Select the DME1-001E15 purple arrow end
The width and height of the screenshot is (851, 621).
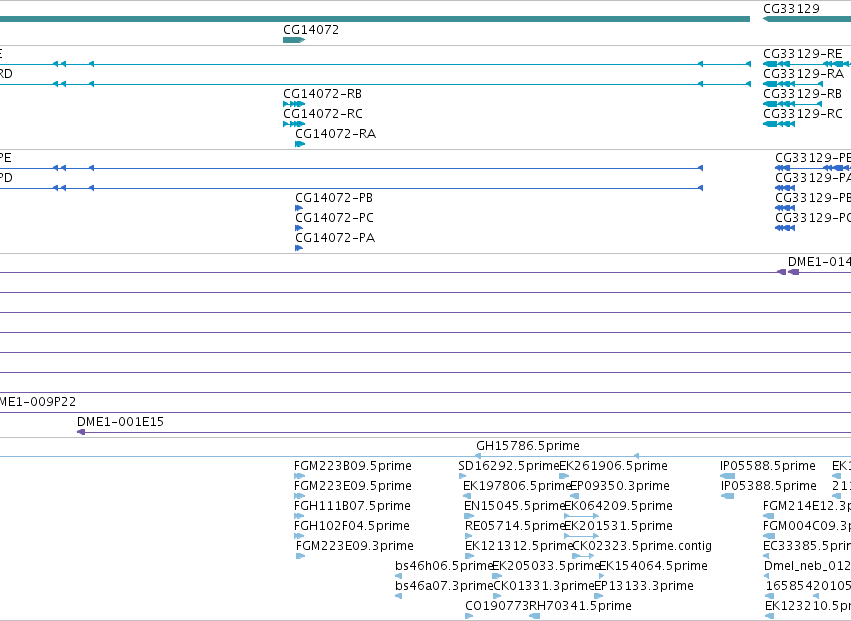pos(81,432)
